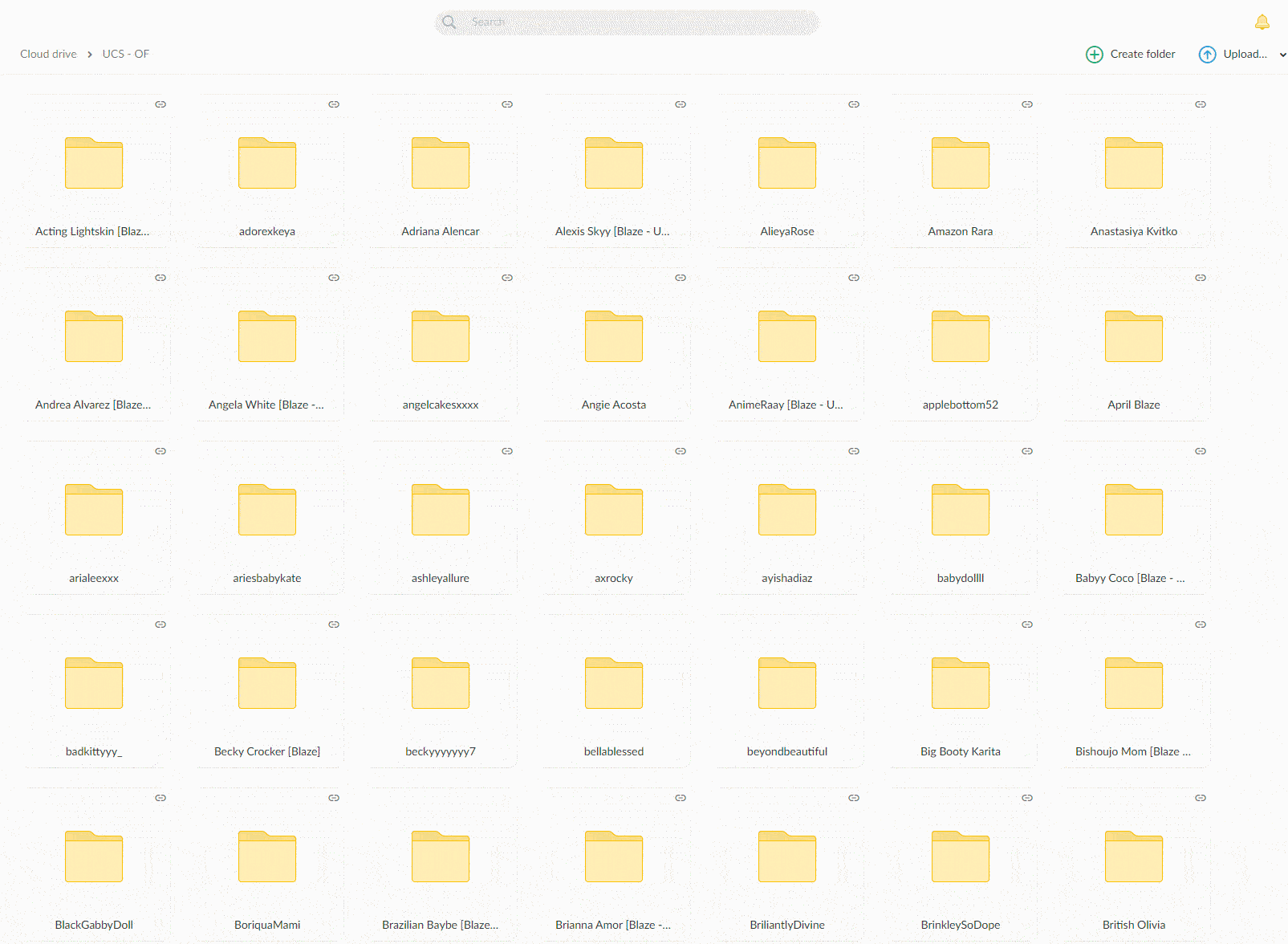This screenshot has width=1288, height=944.
Task: Click the UCS - OF breadcrumb
Action: (126, 54)
